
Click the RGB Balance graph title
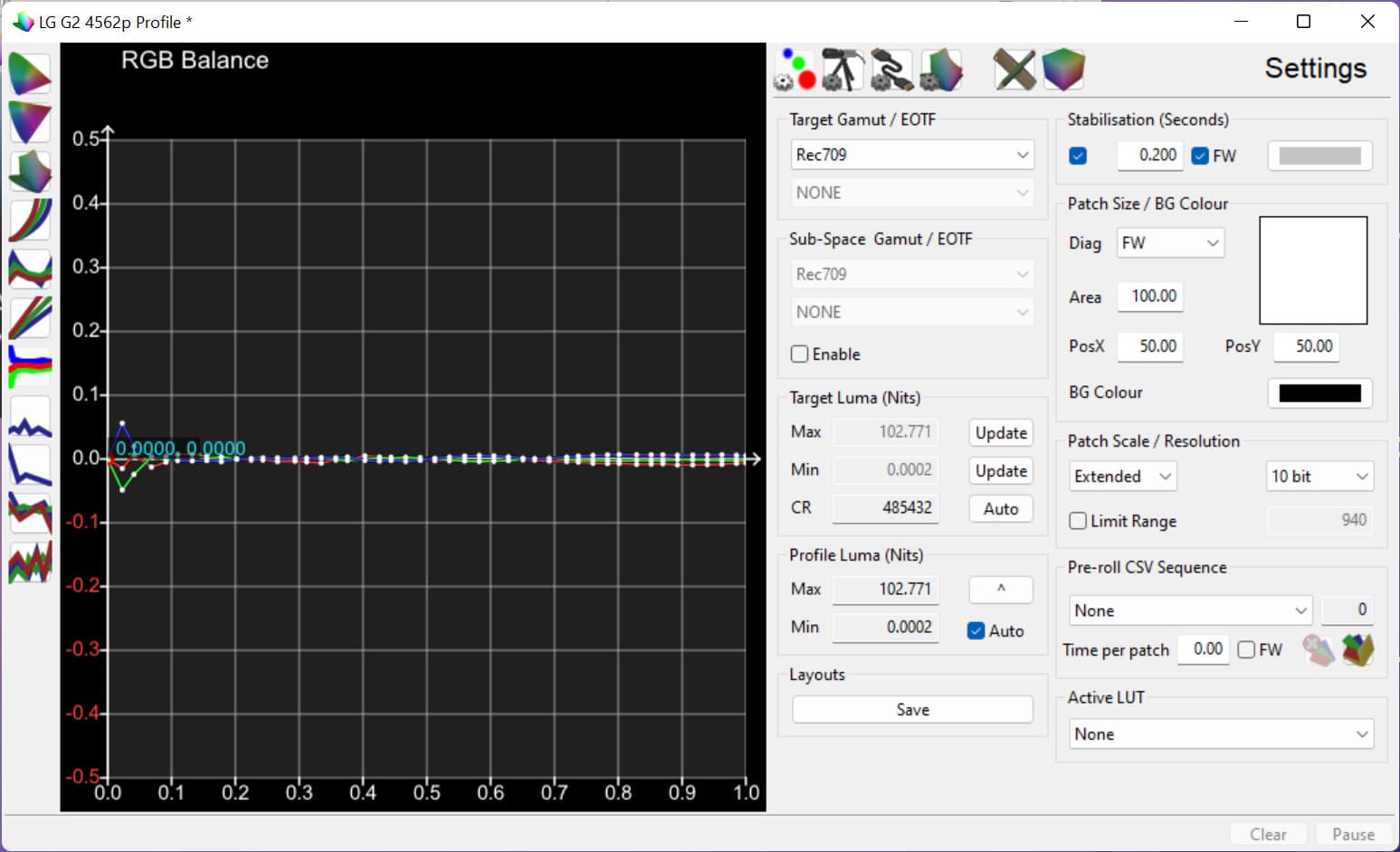[x=195, y=61]
